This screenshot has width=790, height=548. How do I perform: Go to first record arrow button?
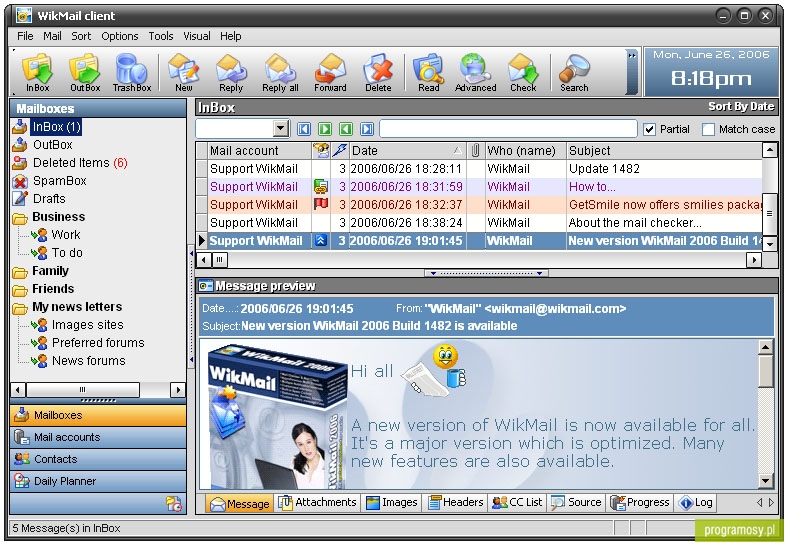304,129
